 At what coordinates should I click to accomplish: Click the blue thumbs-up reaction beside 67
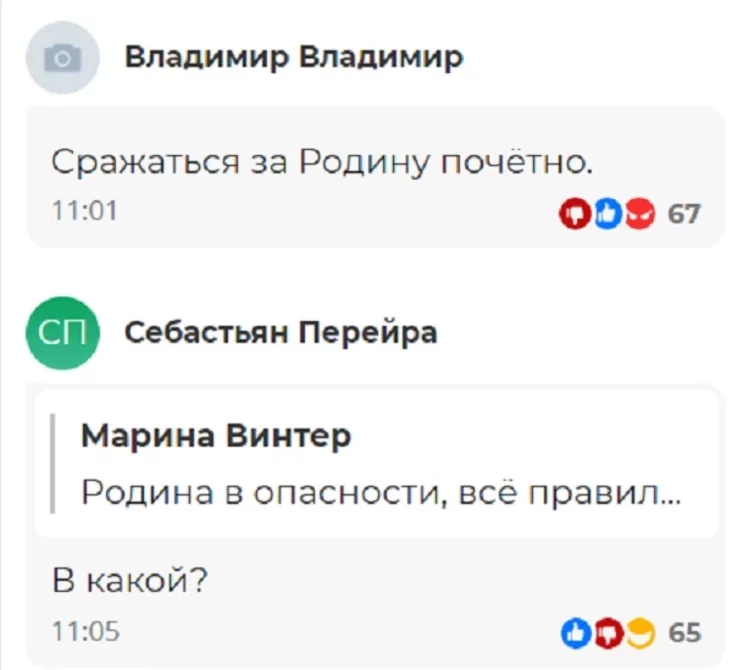pyautogui.click(x=607, y=213)
